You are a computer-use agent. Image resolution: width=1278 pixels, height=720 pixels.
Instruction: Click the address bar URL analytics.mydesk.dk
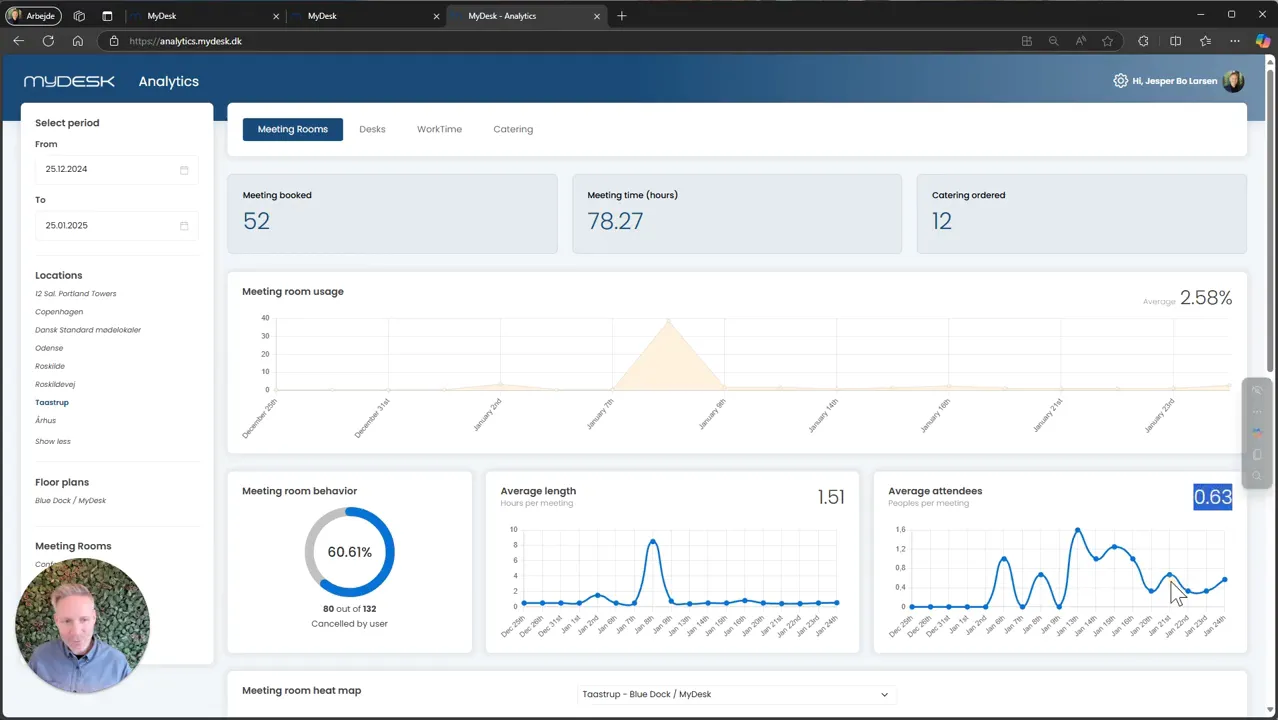coord(185,41)
